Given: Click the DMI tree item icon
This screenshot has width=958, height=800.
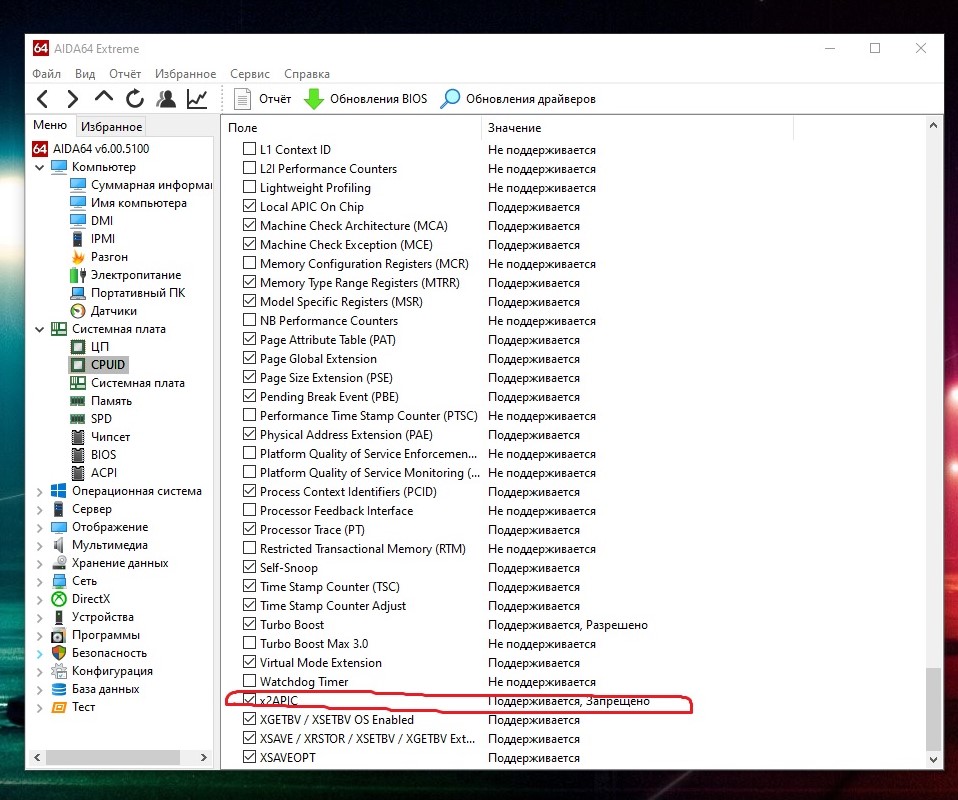Looking at the screenshot, I should [x=78, y=221].
